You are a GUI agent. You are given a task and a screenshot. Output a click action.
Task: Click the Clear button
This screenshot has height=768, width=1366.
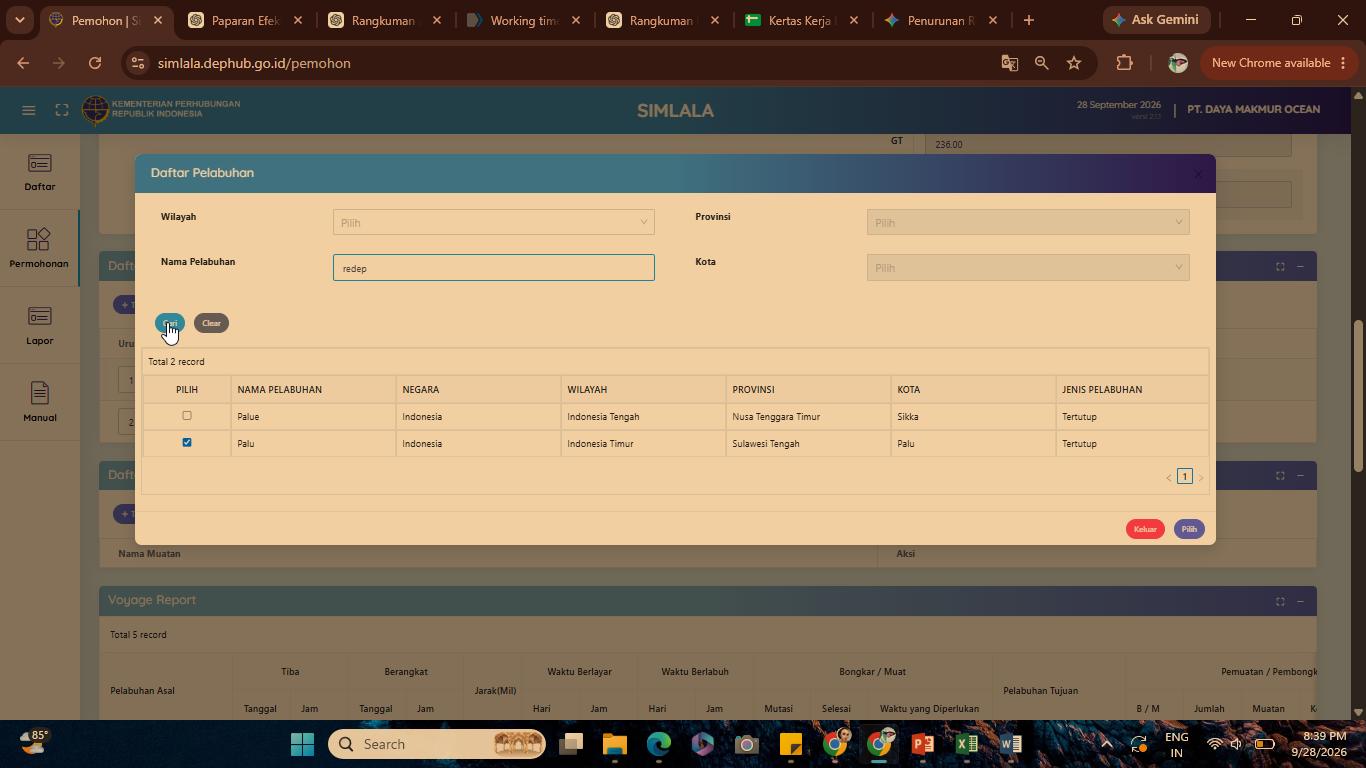click(211, 323)
